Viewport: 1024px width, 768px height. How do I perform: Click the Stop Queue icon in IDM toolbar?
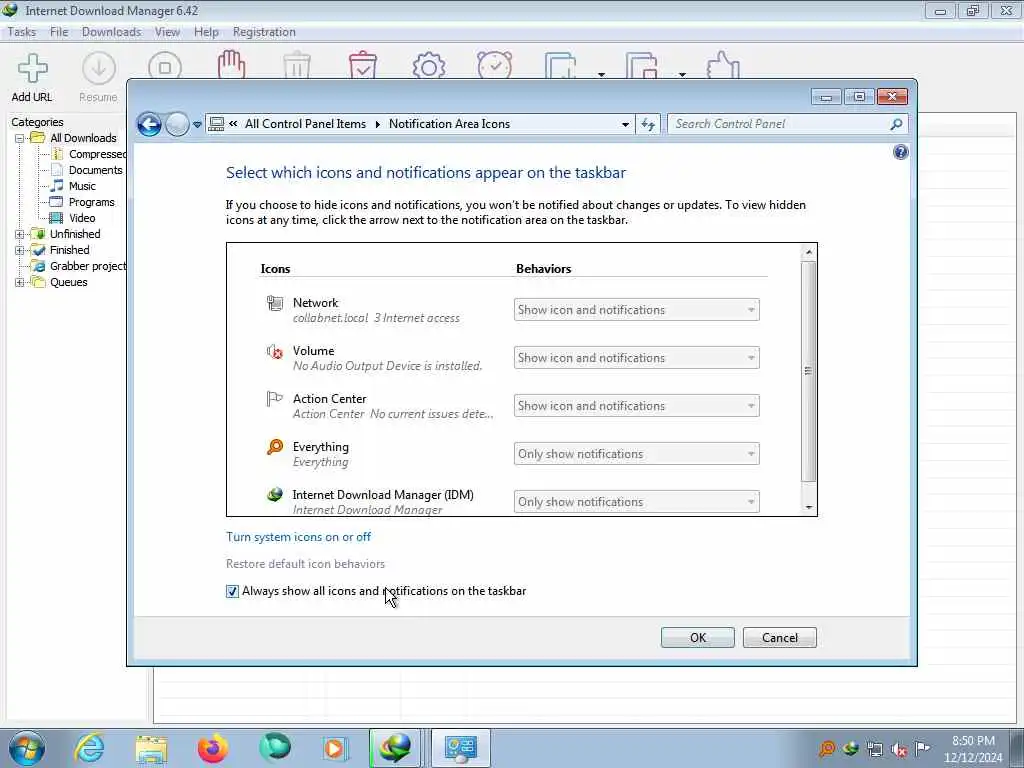(641, 65)
